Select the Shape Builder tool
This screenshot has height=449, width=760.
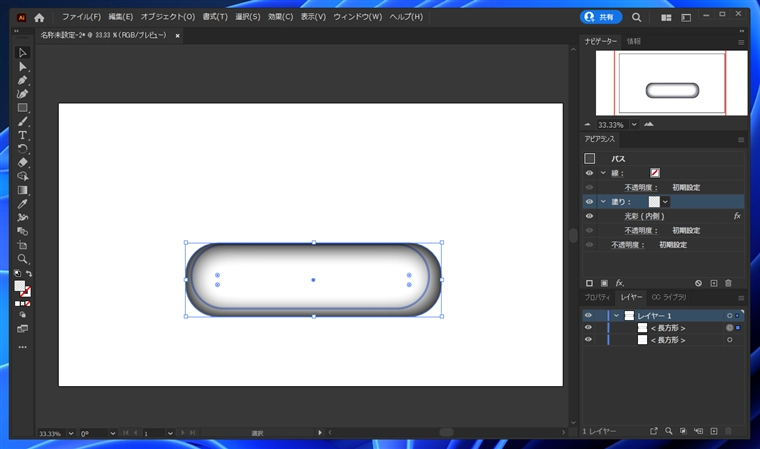coord(22,176)
